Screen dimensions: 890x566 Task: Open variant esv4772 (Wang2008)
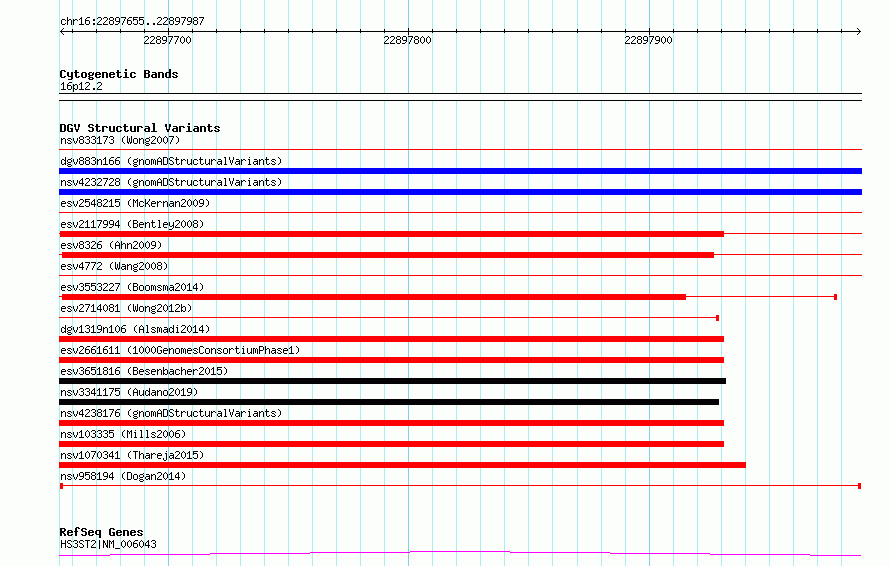coord(114,266)
